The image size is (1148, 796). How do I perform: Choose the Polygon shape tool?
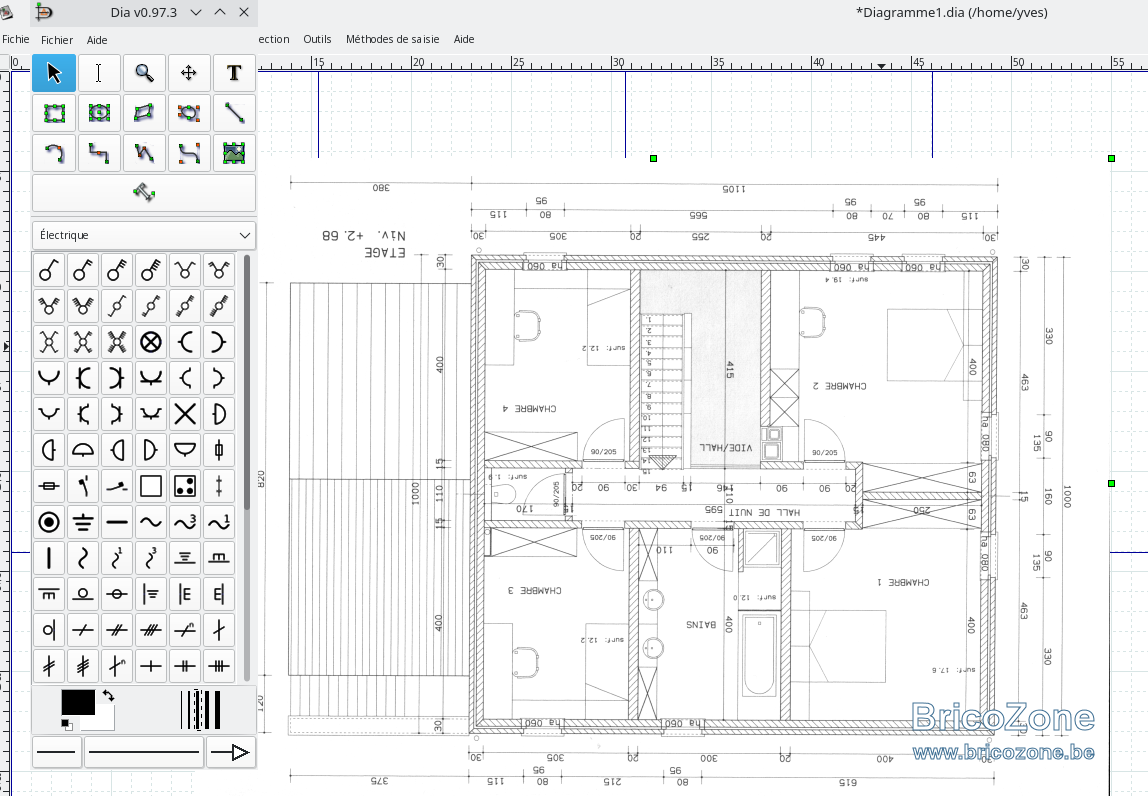pos(144,113)
